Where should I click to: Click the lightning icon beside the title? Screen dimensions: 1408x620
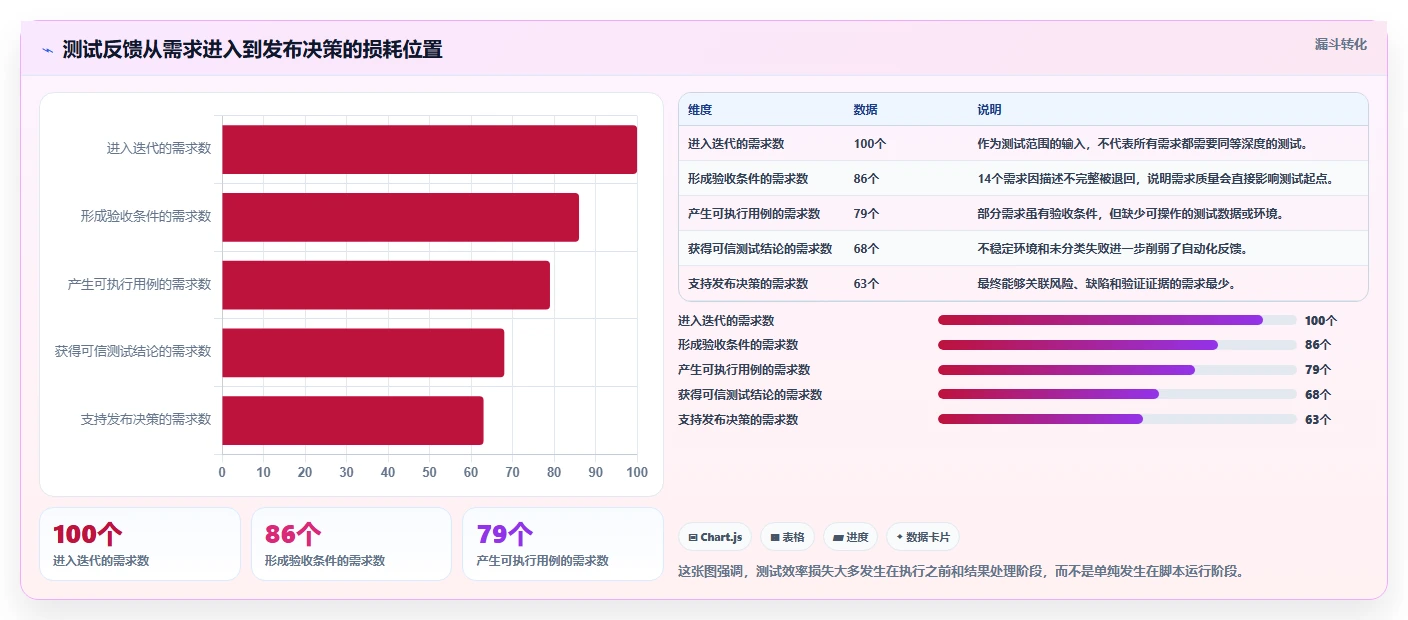[47, 50]
